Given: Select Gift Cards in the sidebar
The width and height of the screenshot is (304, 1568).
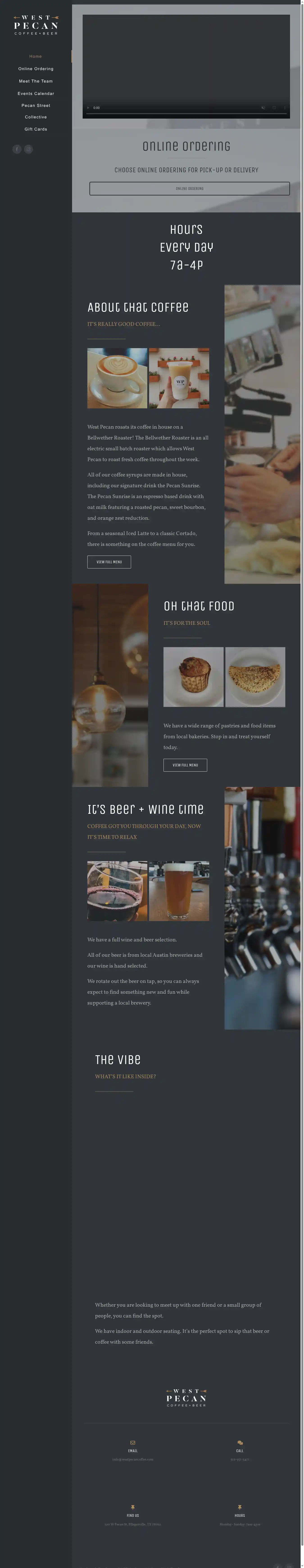Looking at the screenshot, I should [36, 129].
